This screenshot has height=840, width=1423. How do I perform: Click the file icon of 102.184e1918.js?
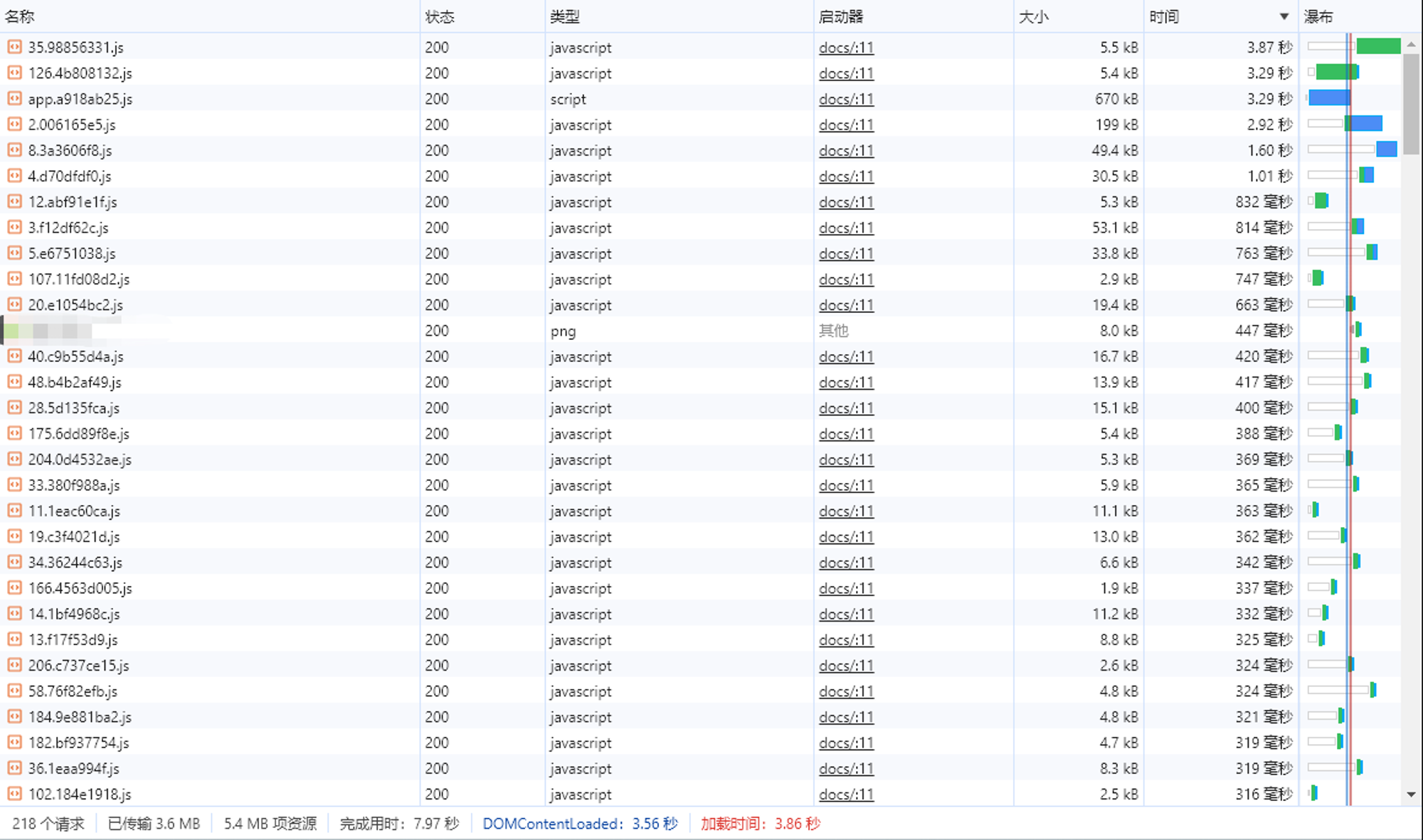point(14,794)
